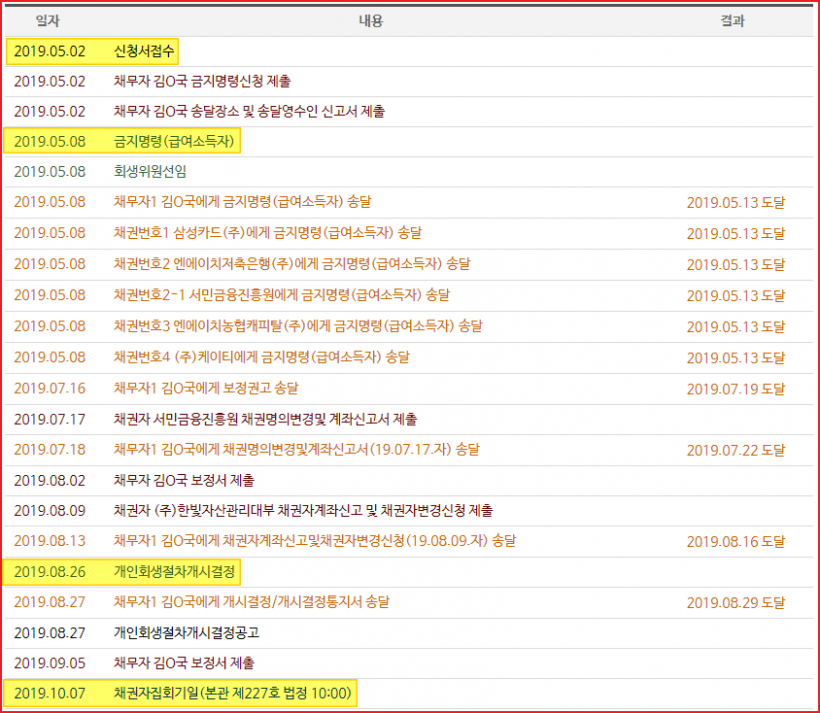Click result 2019.05.13 도달 for 삼성카드 row
Screen dimensions: 820x713
(x=735, y=234)
